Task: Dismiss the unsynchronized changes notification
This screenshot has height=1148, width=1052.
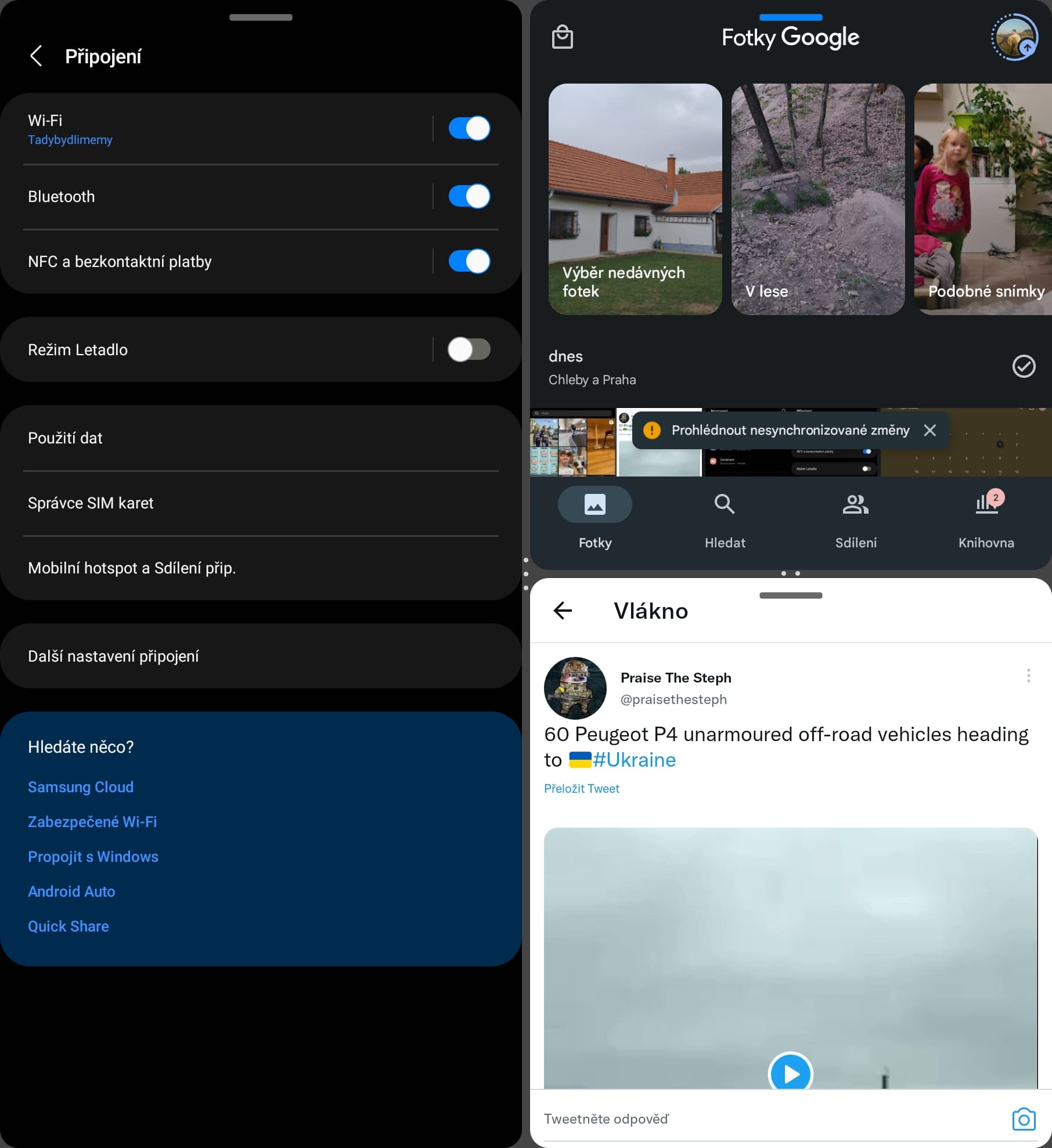Action: [929, 430]
